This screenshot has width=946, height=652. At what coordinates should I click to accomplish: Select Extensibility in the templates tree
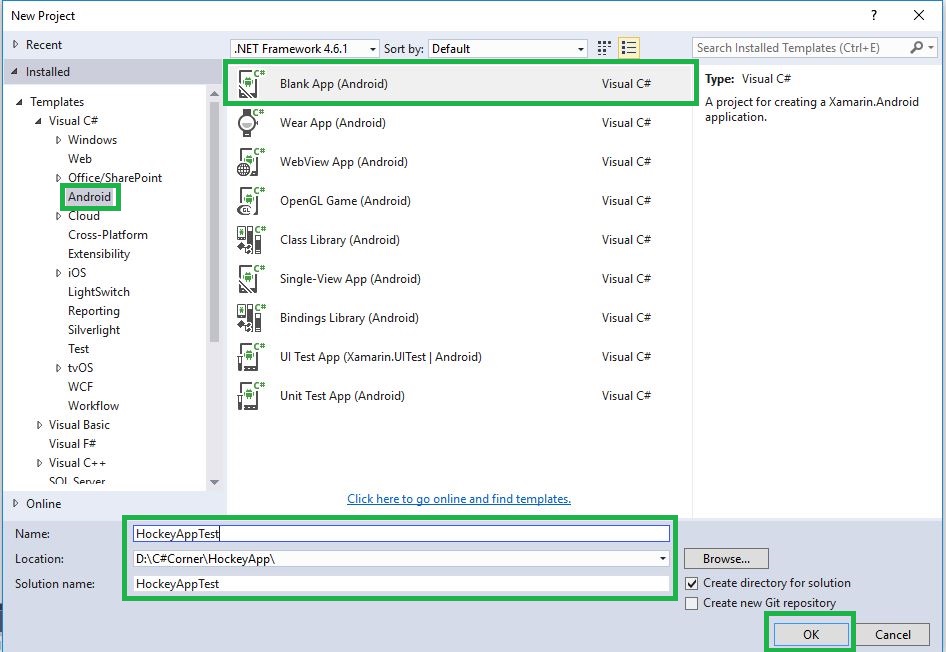(x=99, y=254)
